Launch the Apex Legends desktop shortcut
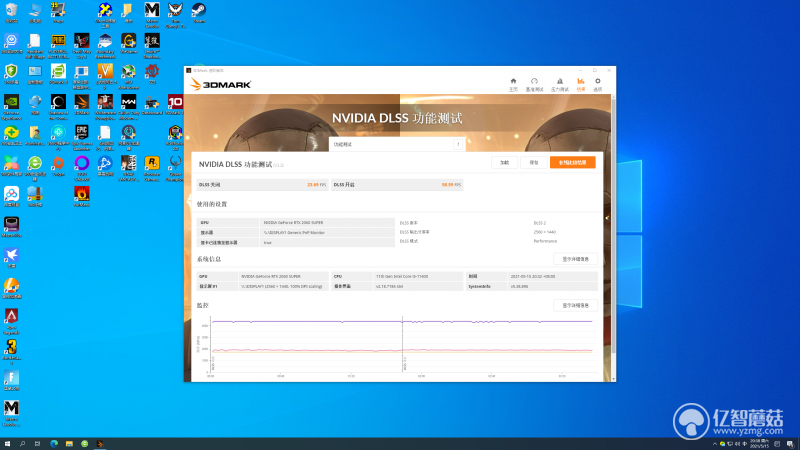800x450 pixels. point(11,320)
